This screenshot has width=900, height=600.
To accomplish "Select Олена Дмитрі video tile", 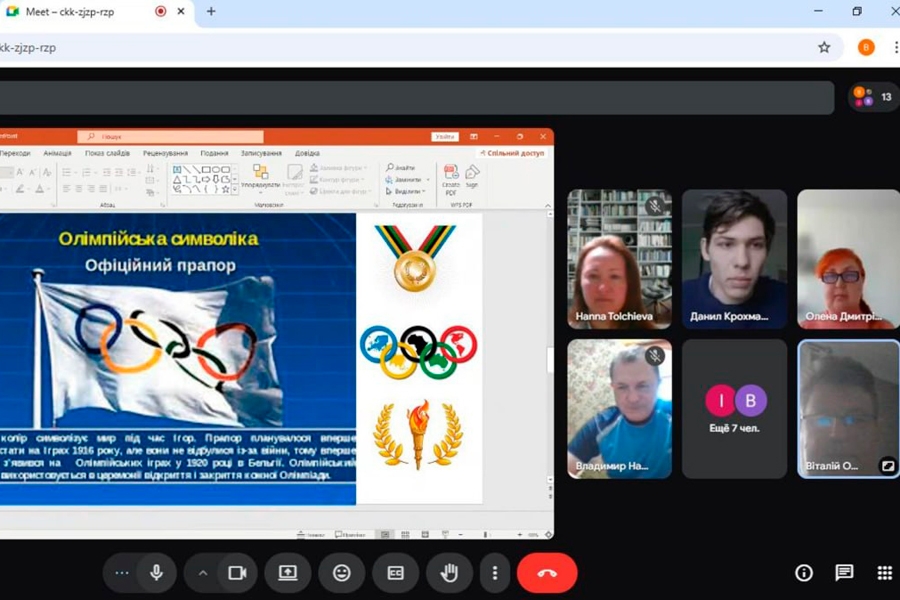I will point(848,259).
